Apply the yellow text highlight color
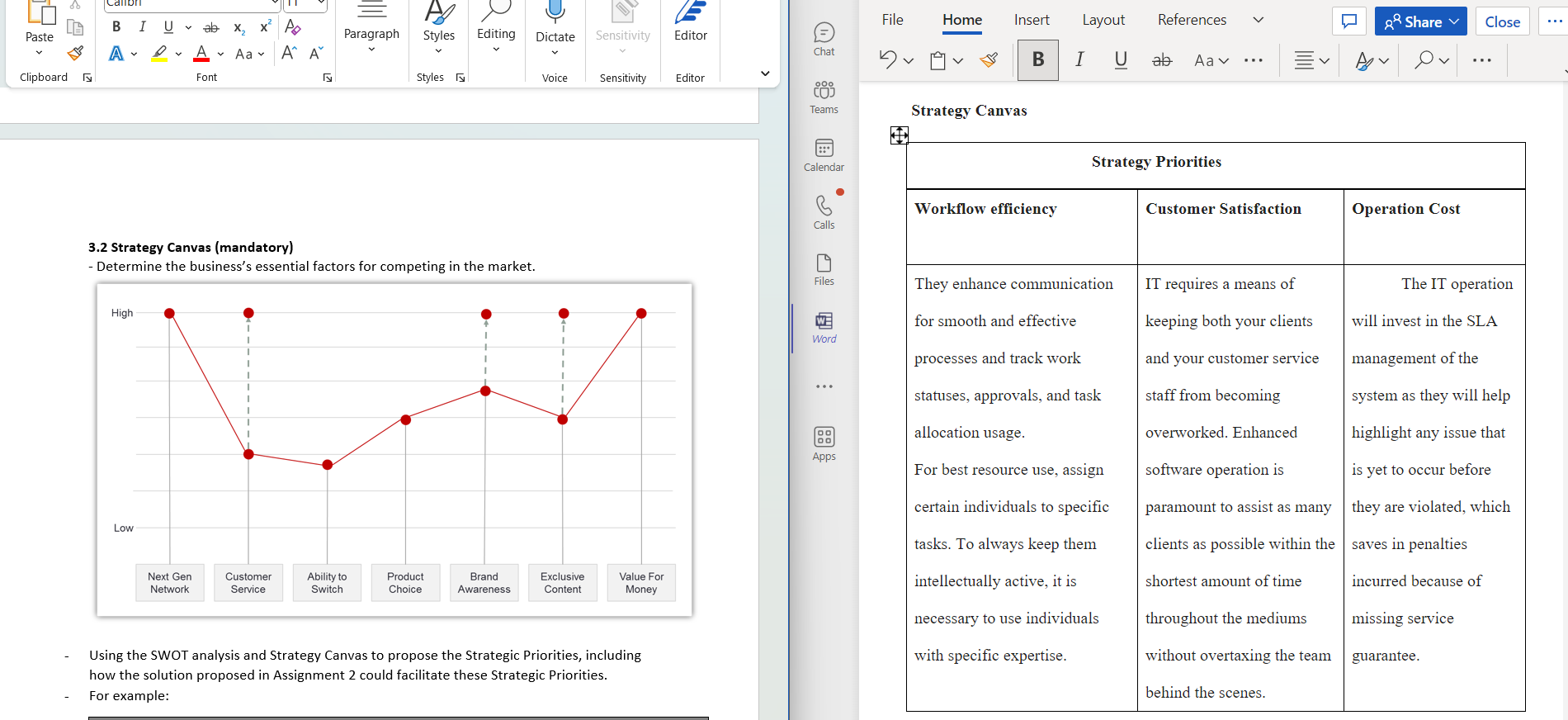 pos(159,54)
